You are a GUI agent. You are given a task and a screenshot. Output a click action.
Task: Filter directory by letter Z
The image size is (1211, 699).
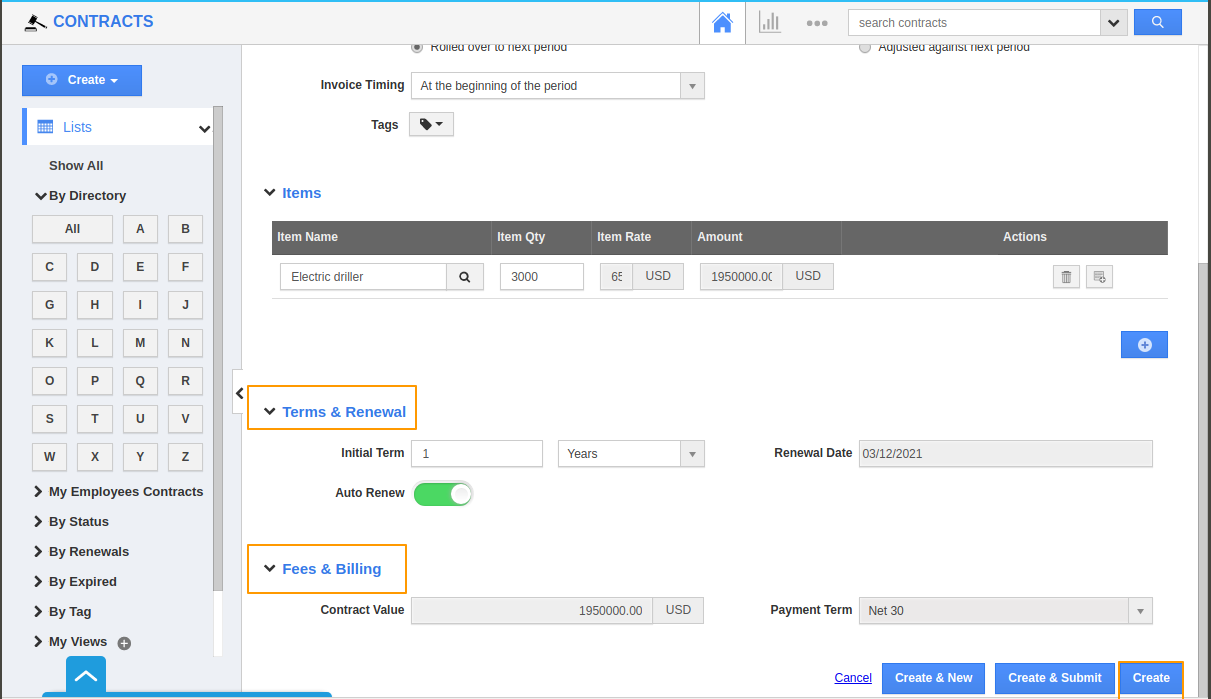[186, 457]
